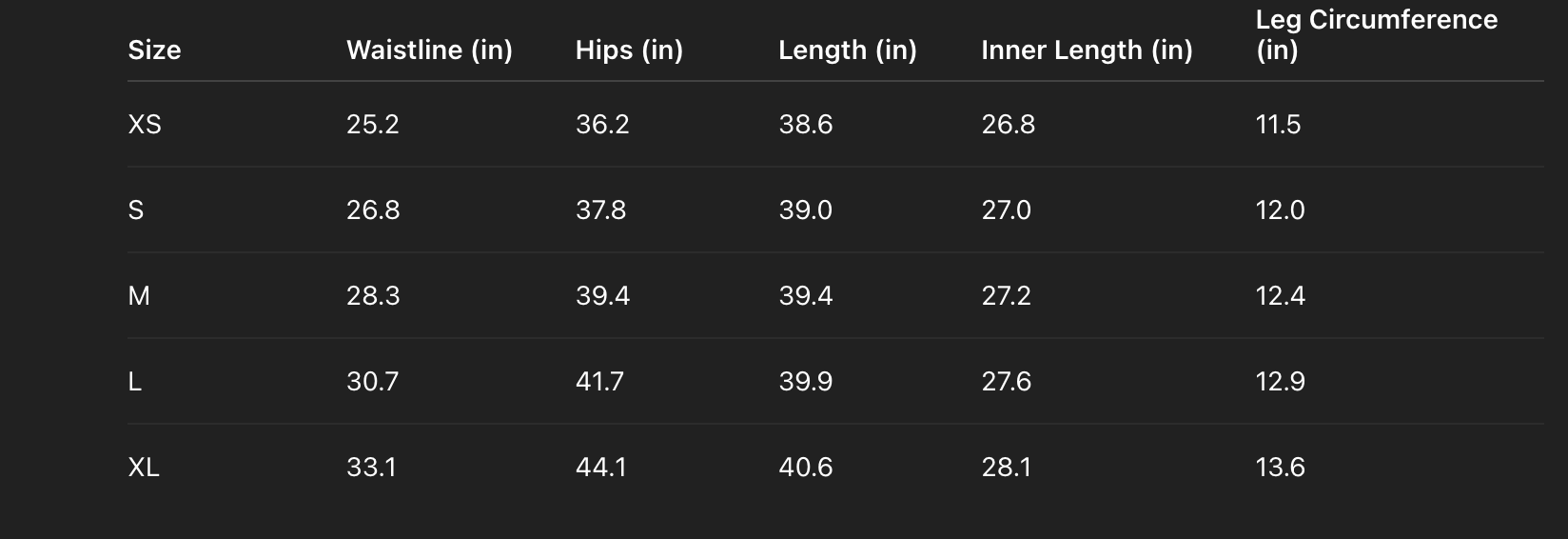The image size is (1568, 539).
Task: Select the Inner Length (in) header
Action: click(1087, 50)
